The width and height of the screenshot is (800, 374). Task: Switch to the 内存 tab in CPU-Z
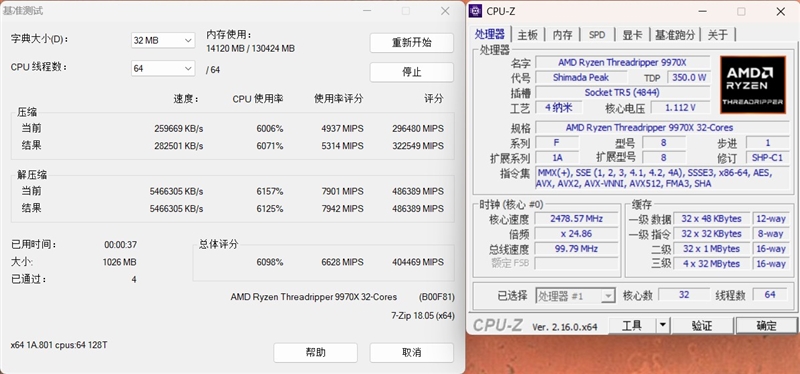point(562,35)
